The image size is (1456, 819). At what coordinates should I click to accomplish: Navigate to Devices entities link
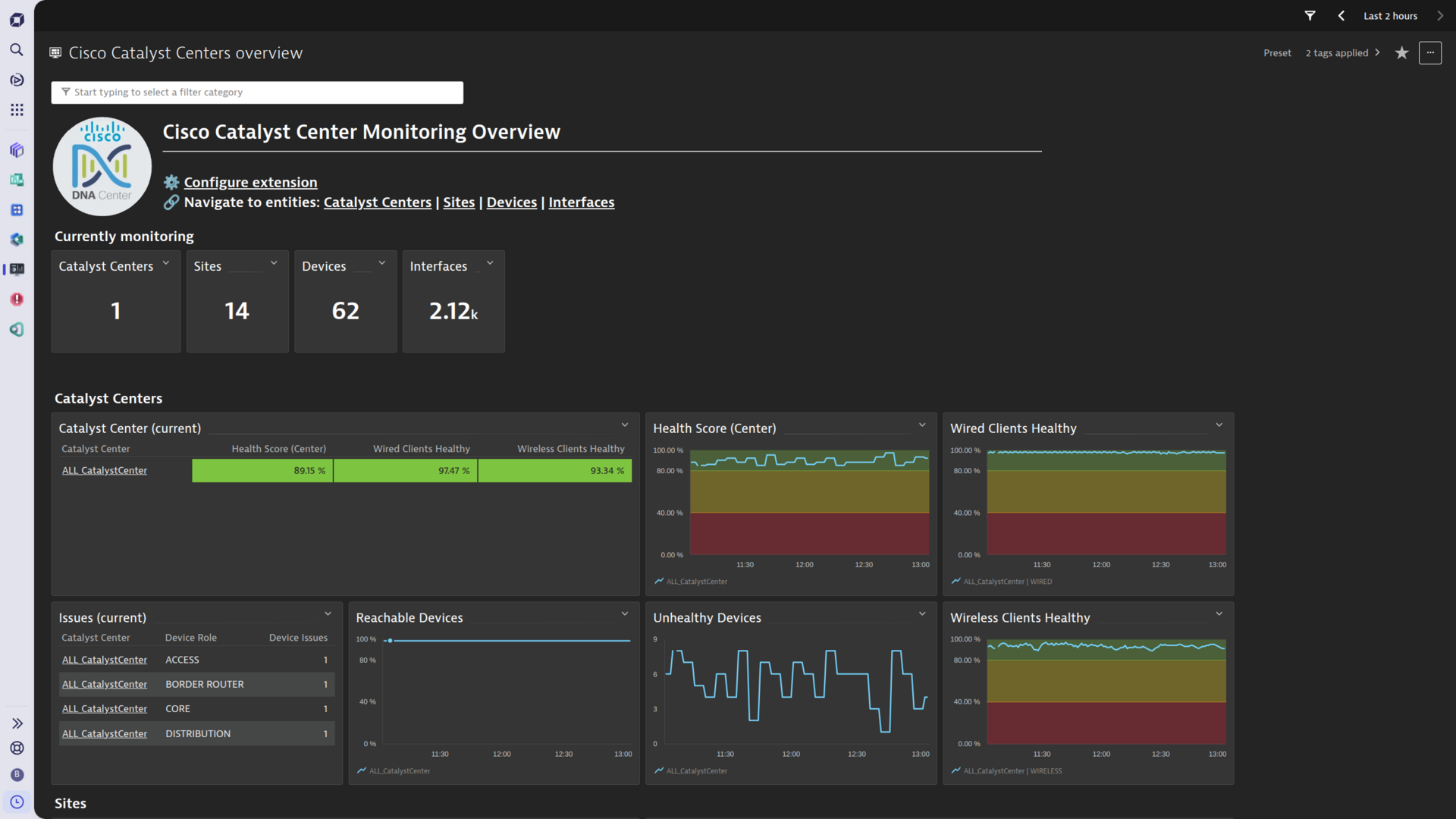pos(511,202)
